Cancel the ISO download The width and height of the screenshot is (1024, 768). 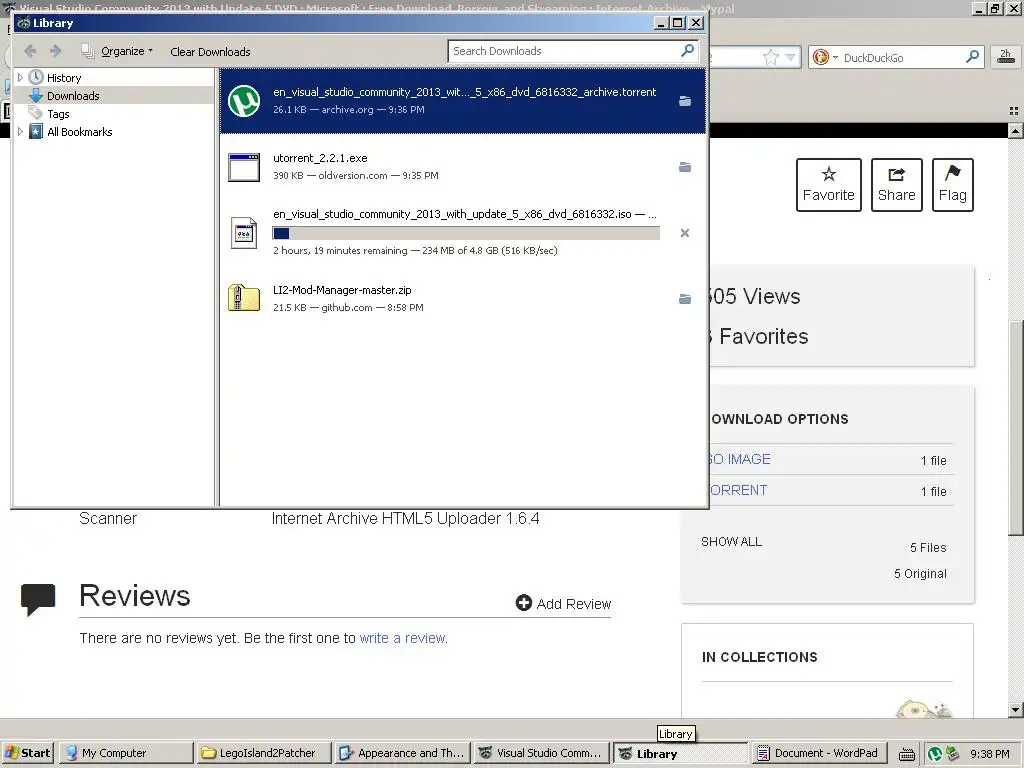684,233
